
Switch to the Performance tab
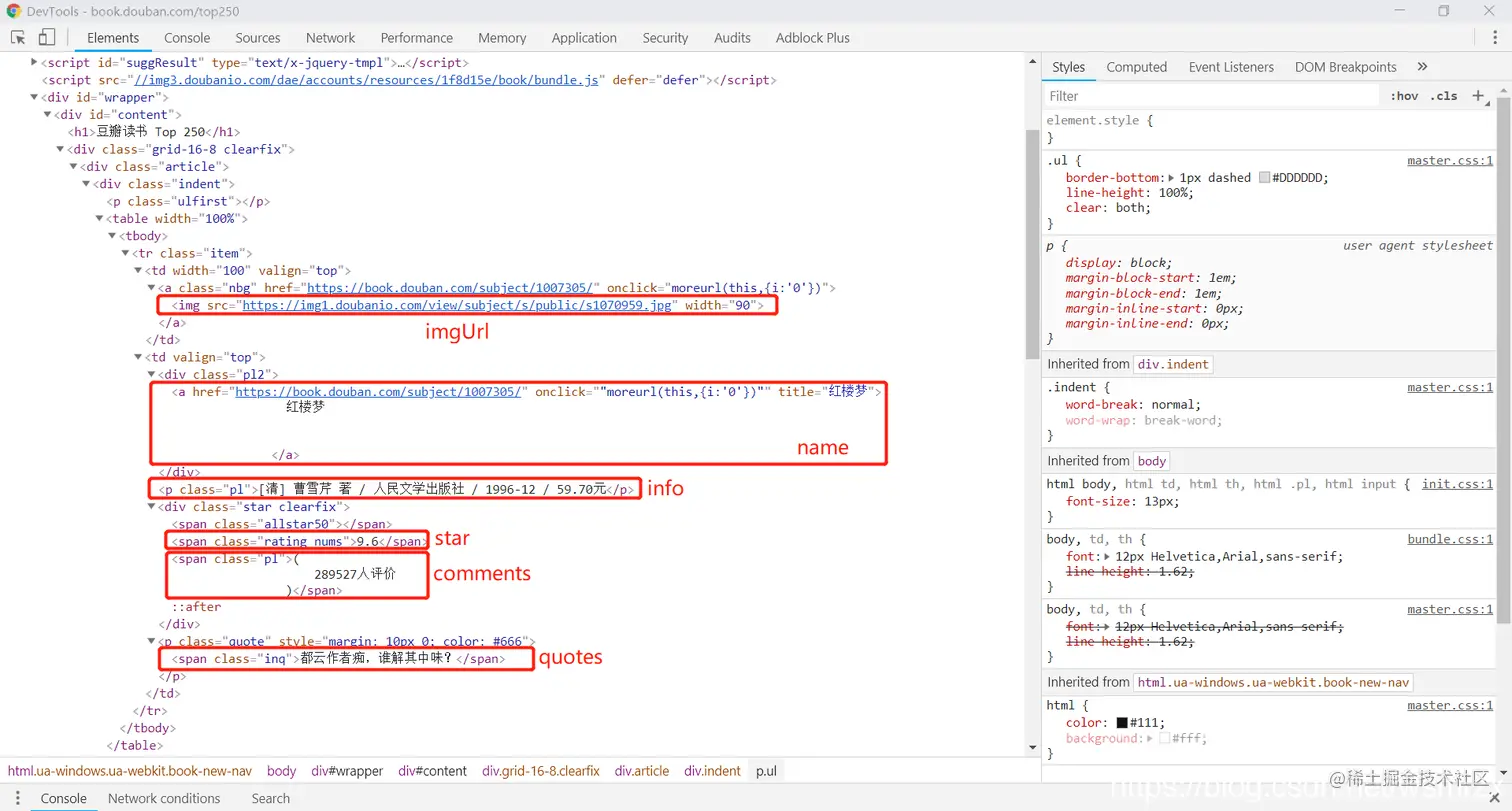[417, 38]
